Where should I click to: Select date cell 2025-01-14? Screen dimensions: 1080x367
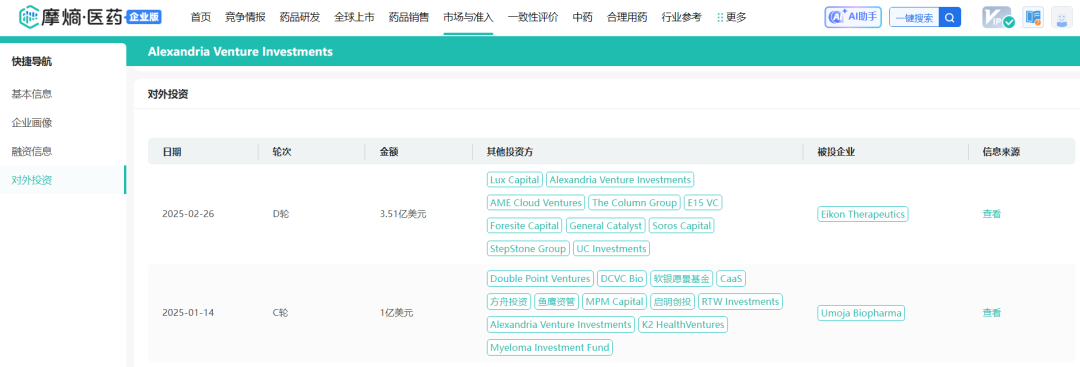188,313
